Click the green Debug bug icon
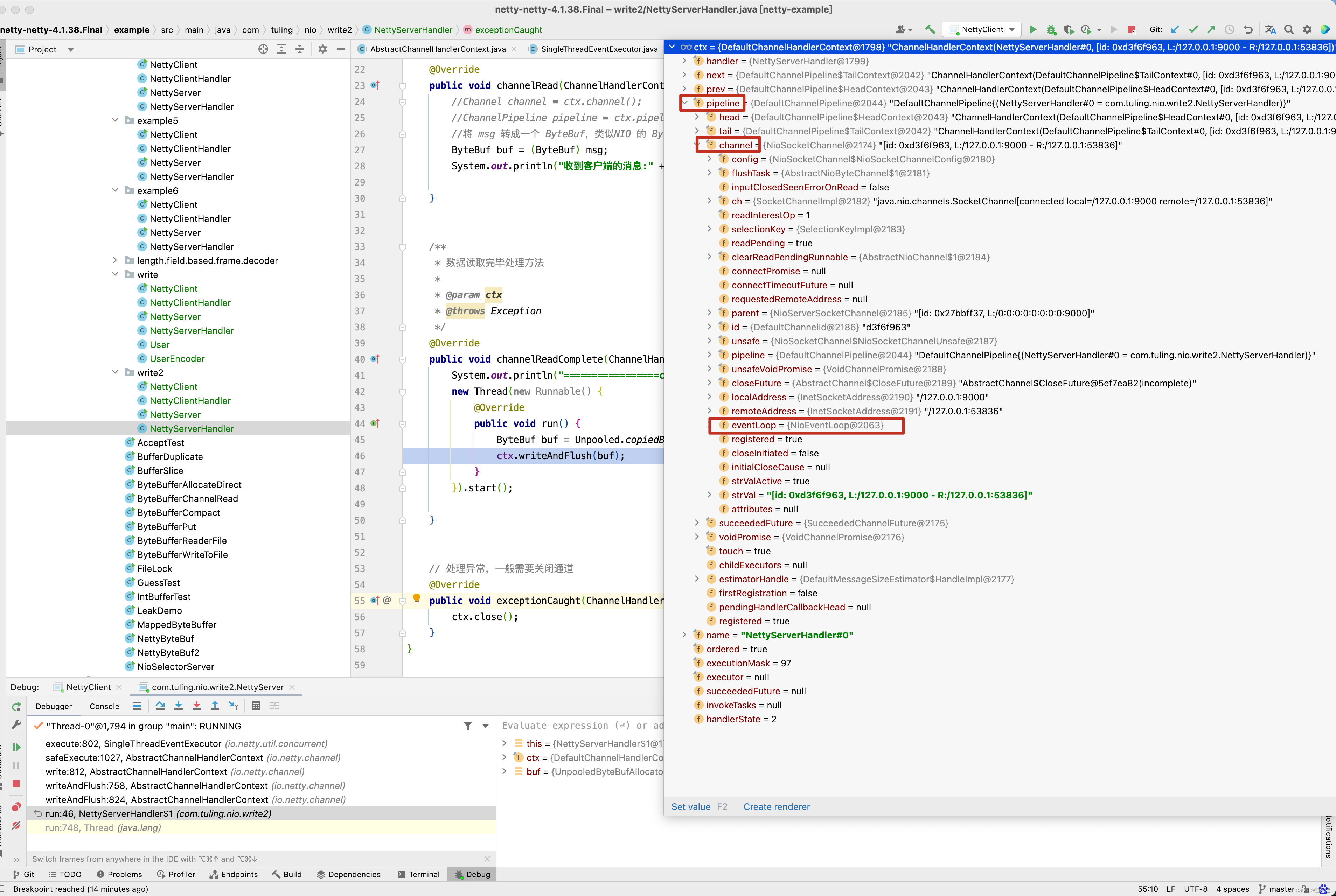 [x=1051, y=30]
